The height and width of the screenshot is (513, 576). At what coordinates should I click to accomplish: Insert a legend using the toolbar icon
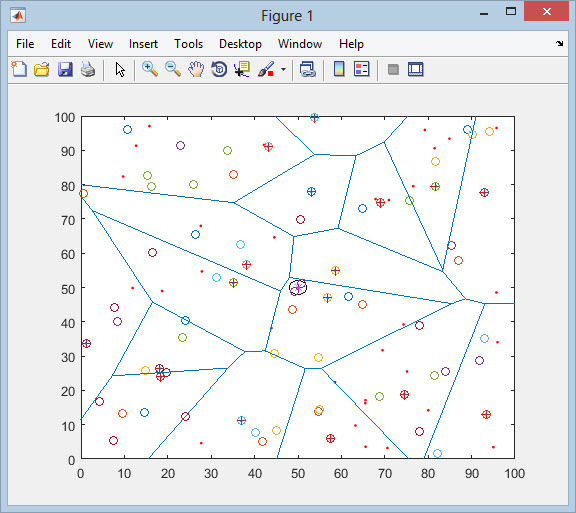(361, 69)
